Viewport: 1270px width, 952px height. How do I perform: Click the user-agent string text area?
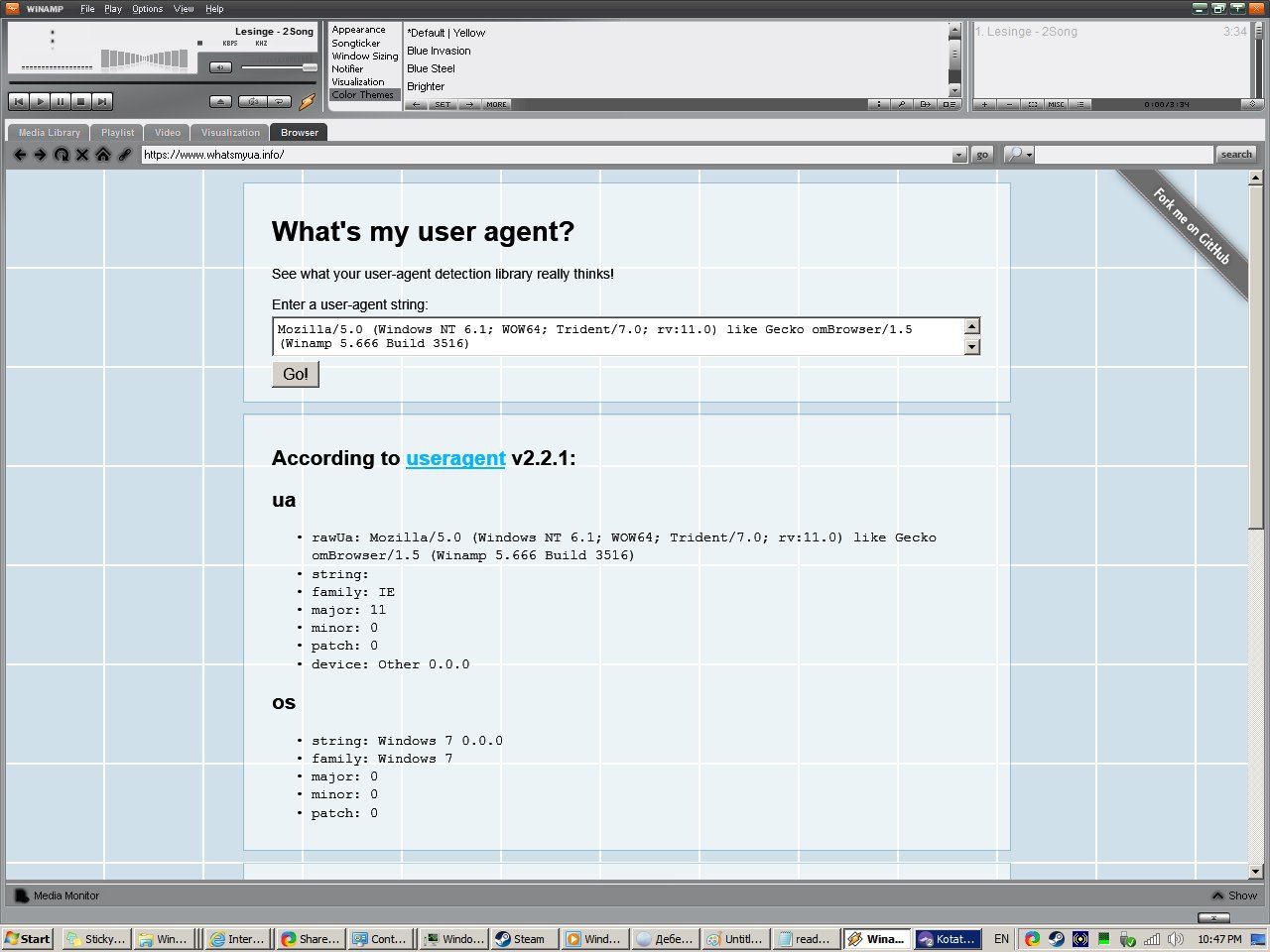coord(618,336)
